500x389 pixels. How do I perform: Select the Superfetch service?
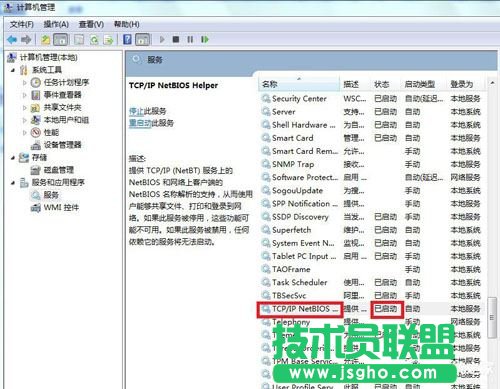(x=372, y=230)
